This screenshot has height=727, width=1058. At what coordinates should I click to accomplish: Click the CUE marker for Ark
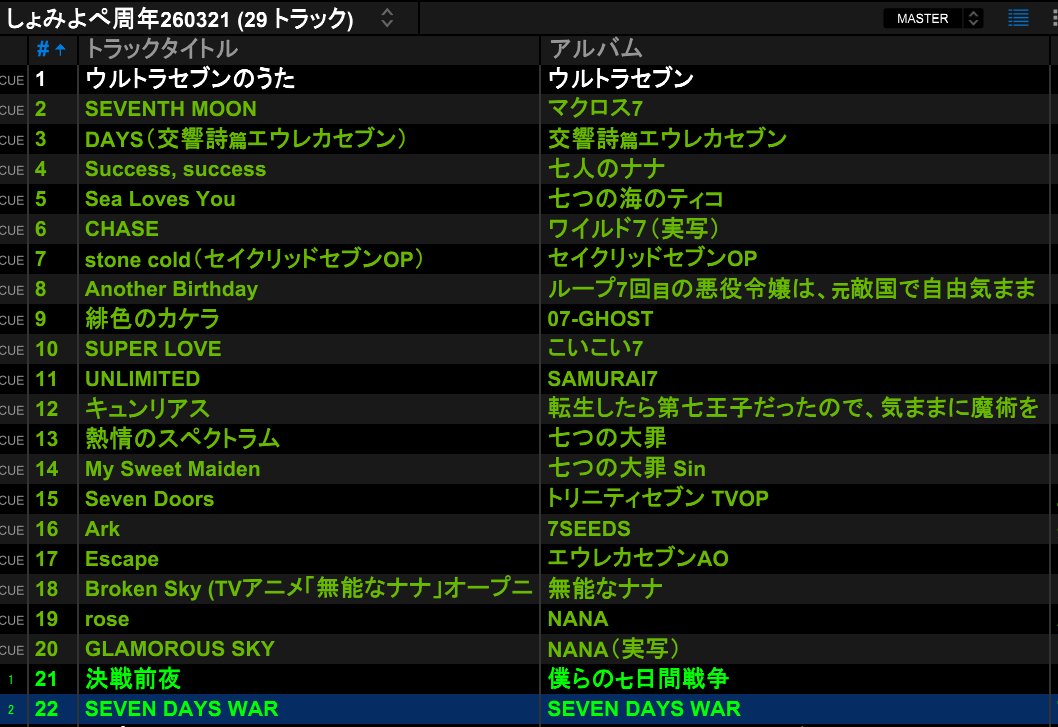pos(12,530)
